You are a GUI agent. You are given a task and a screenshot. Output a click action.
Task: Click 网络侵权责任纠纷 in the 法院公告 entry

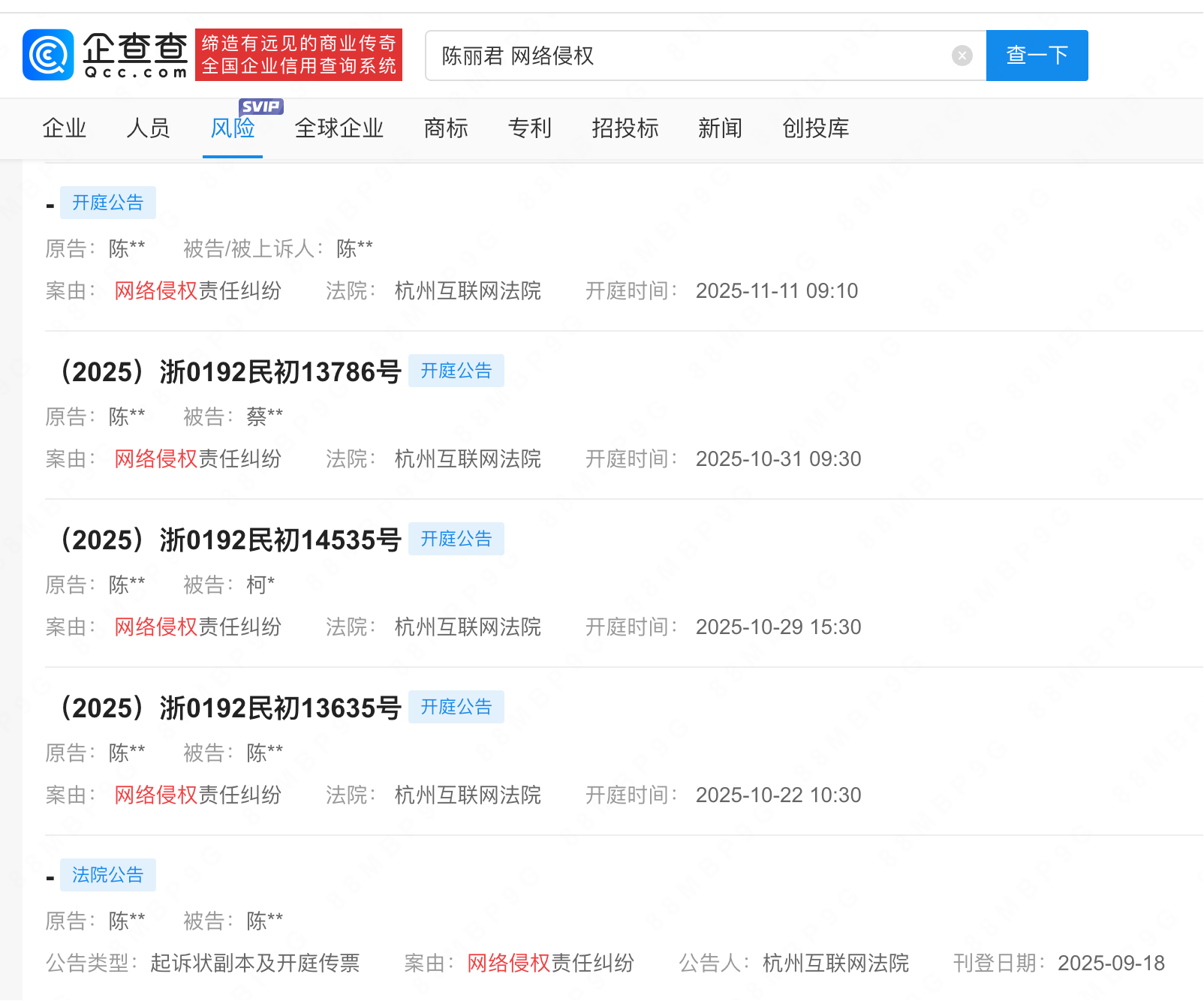[x=551, y=963]
